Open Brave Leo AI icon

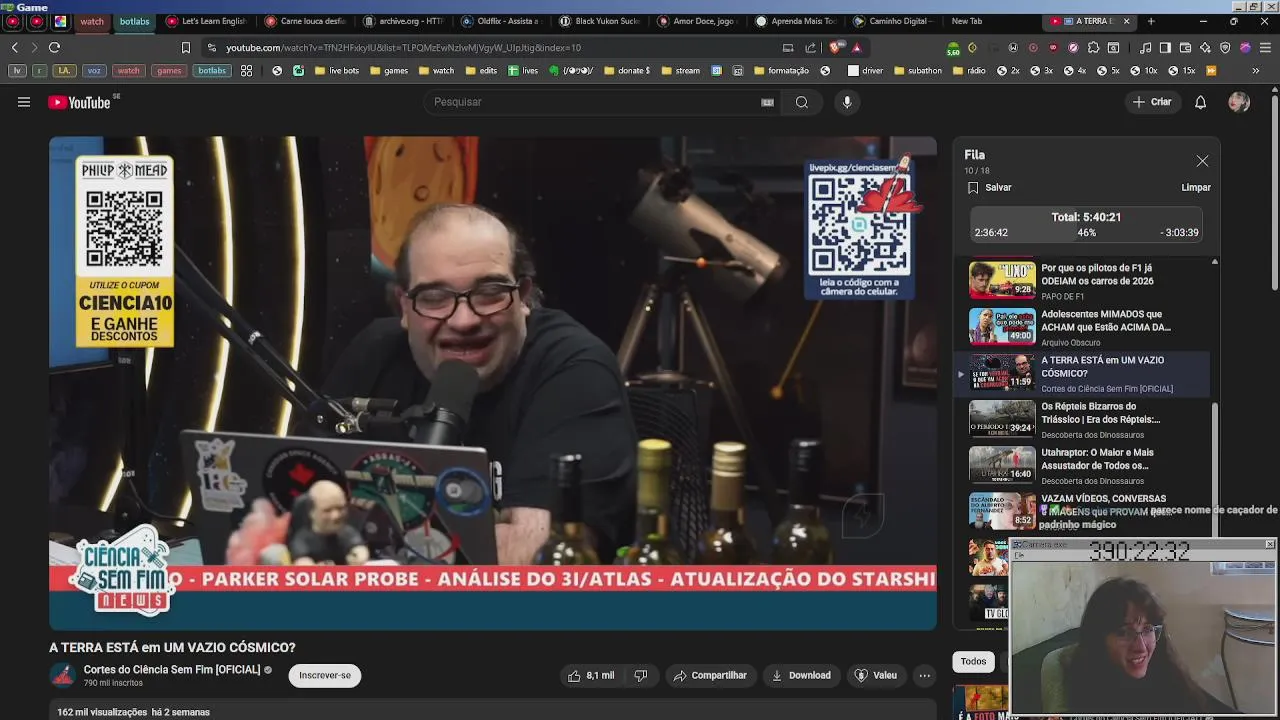tap(1205, 47)
